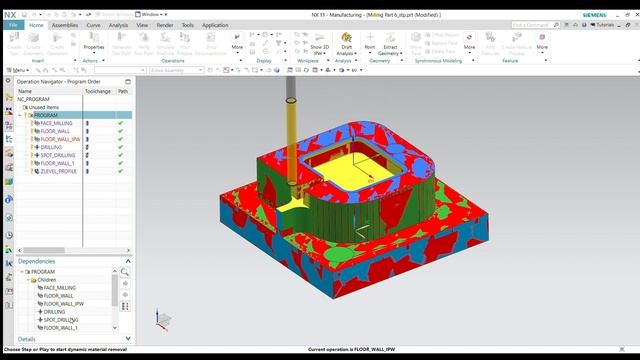Viewport: 640px width, 360px height.
Task: Click the column filter icon in Dependencies panel
Action: (125, 306)
